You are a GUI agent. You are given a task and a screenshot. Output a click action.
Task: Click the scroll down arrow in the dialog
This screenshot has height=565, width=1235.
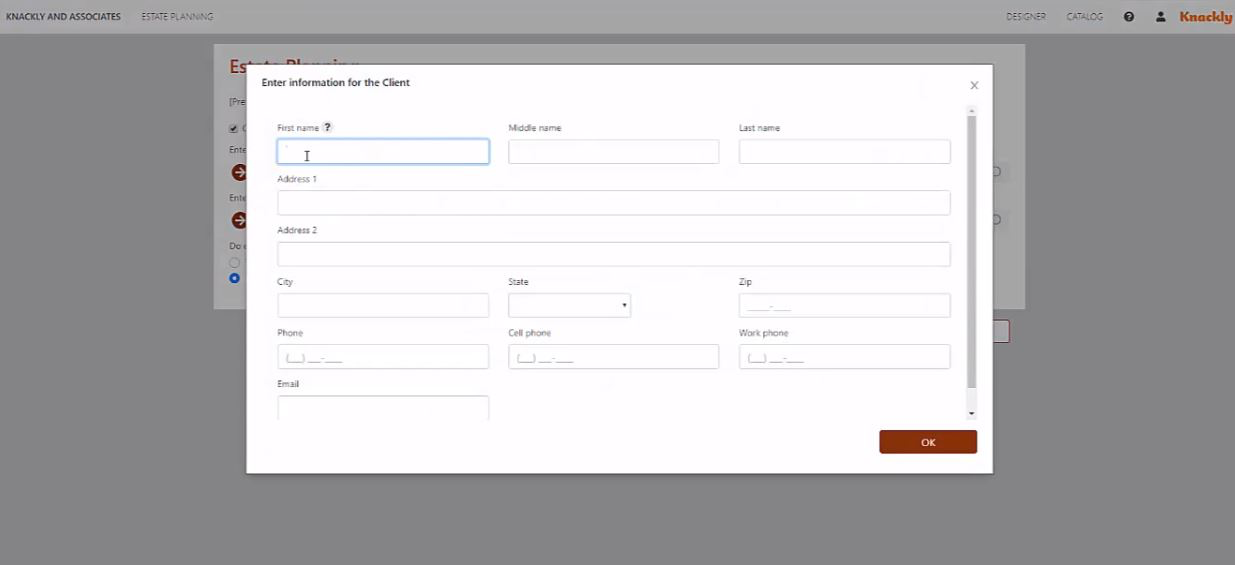click(x=971, y=413)
